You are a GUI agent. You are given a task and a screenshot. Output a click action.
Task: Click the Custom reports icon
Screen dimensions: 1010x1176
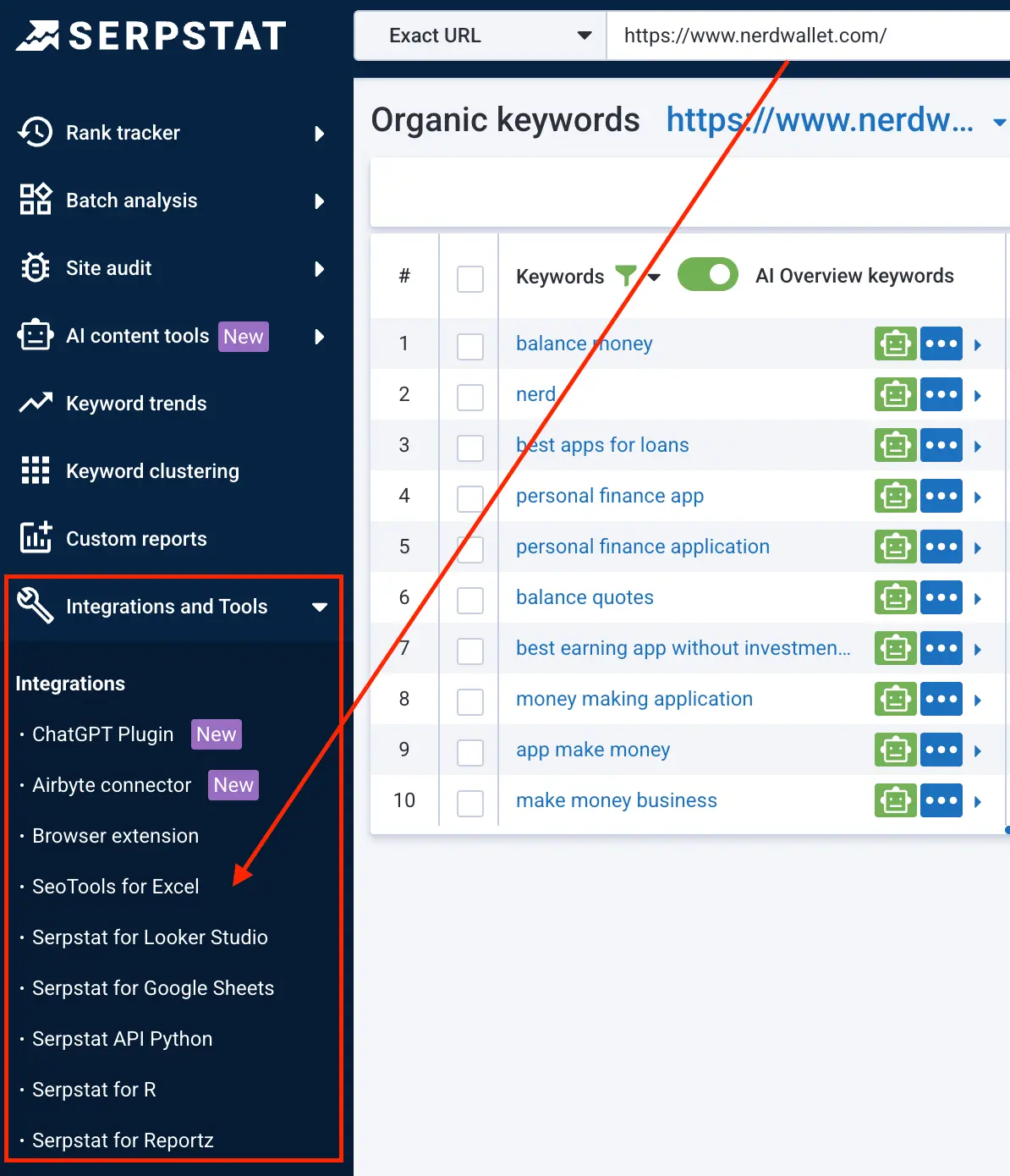(36, 538)
